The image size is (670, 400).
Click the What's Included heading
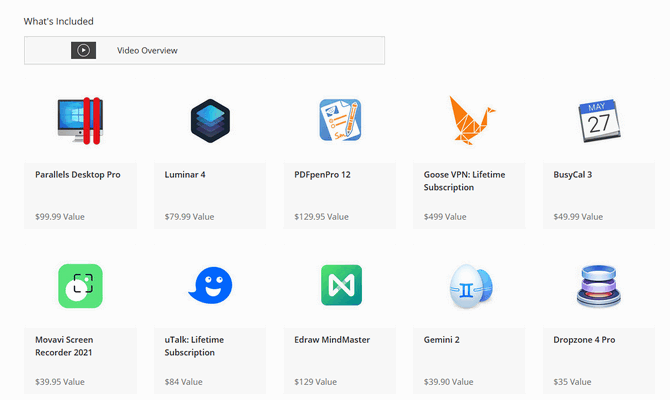coord(59,21)
